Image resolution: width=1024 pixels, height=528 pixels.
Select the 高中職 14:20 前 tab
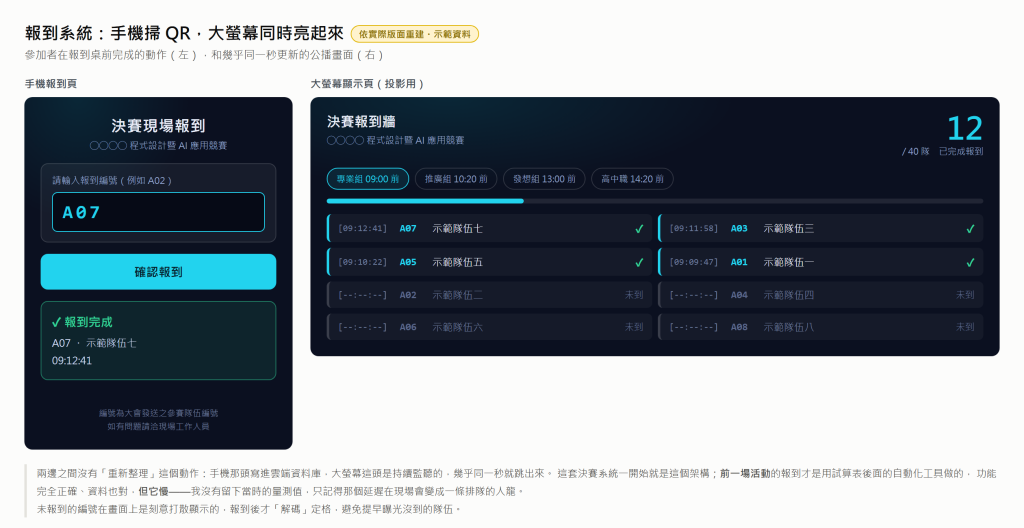click(x=632, y=178)
